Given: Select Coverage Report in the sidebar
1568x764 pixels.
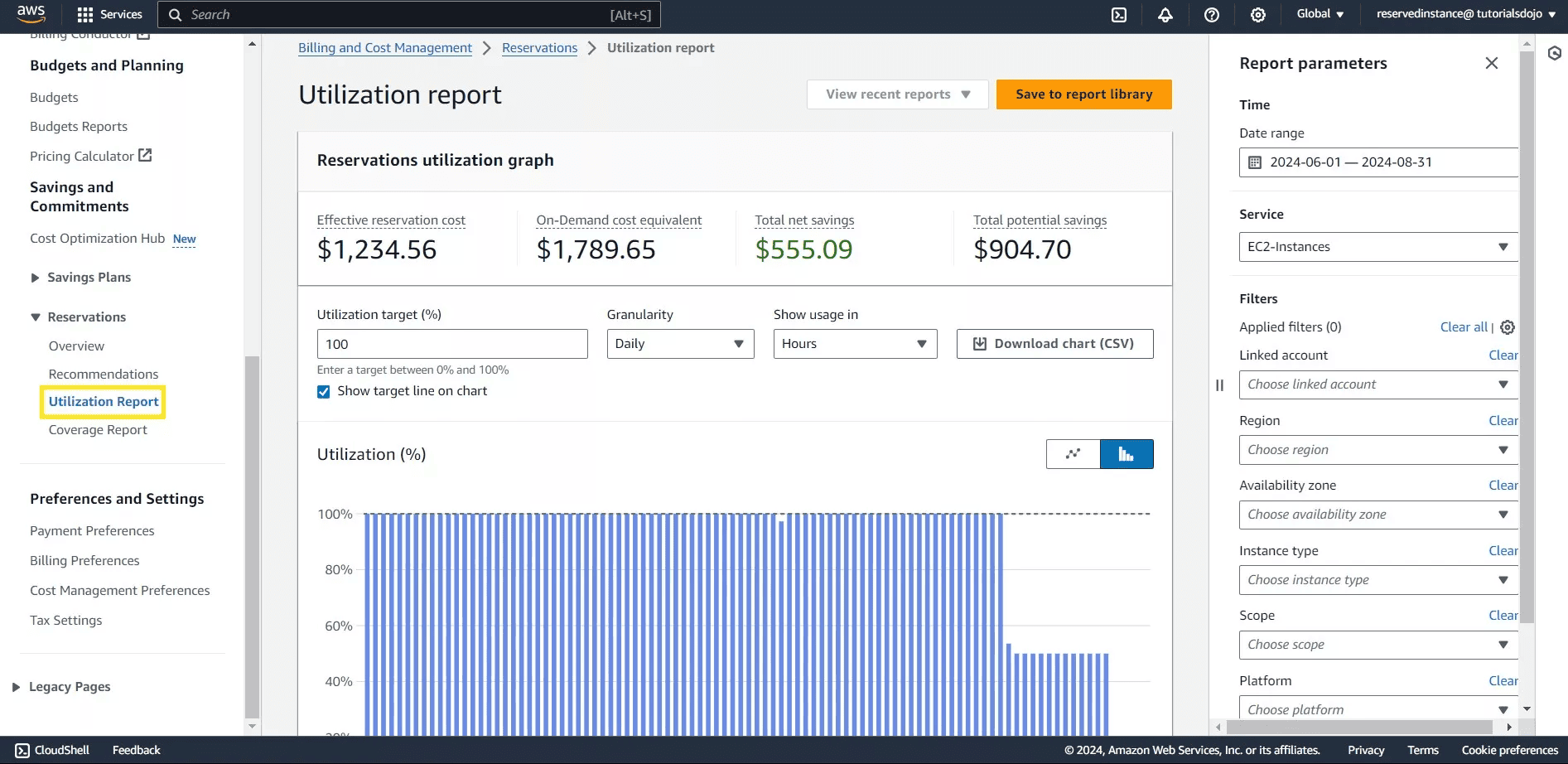Looking at the screenshot, I should [98, 429].
